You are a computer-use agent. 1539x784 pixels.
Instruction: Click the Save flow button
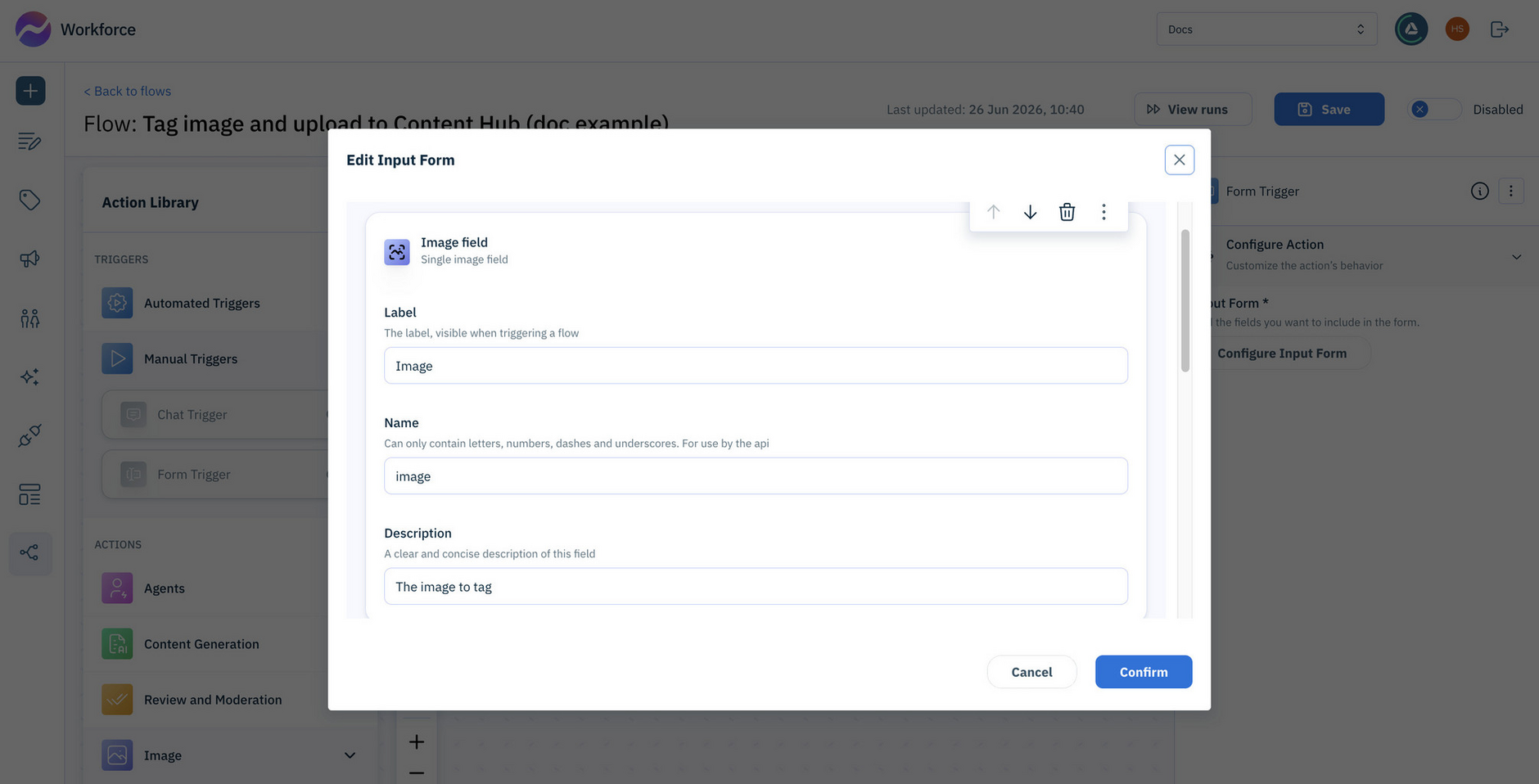1329,109
